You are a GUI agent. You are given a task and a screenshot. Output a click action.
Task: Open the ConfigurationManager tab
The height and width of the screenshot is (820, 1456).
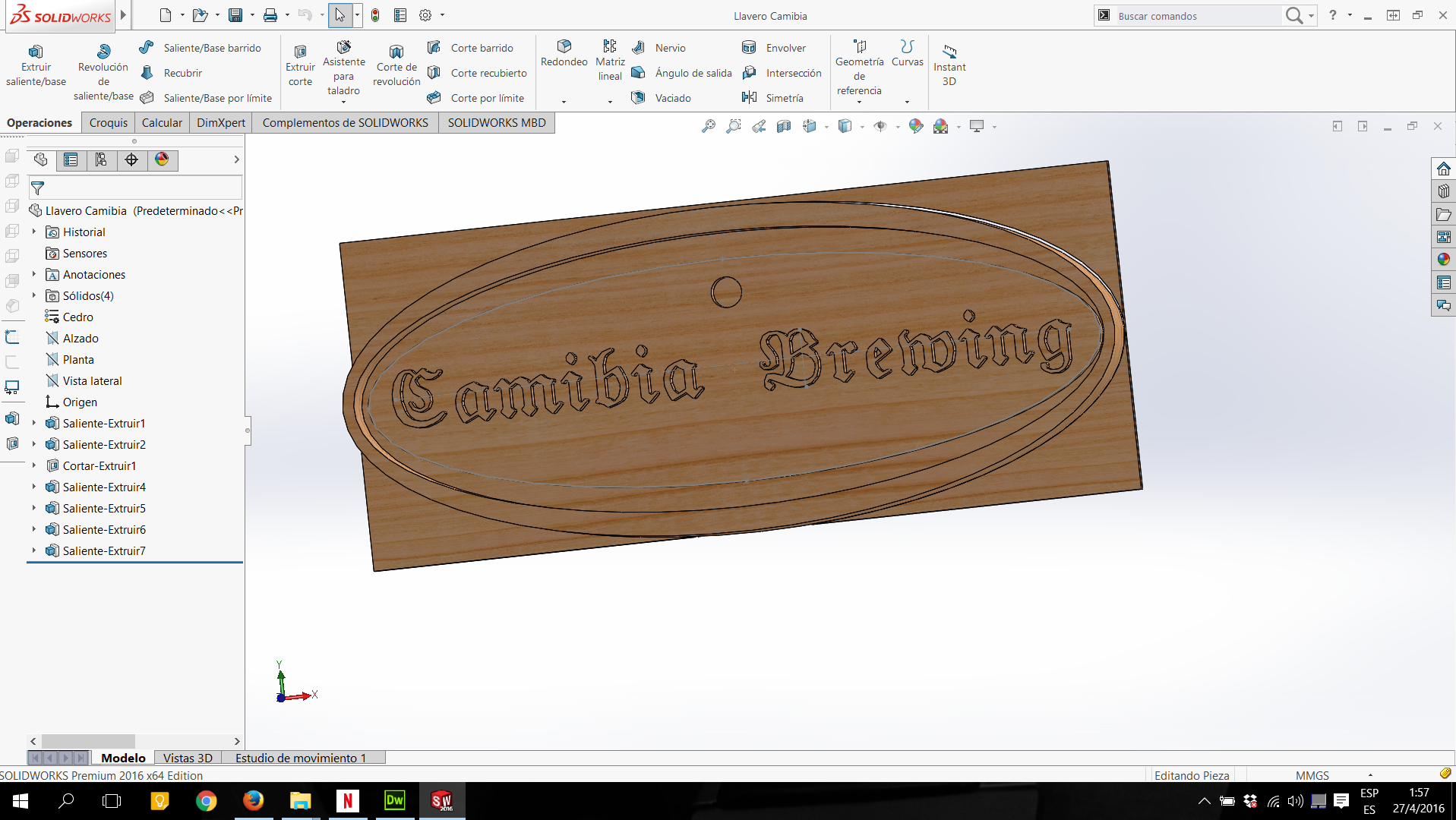coord(101,159)
